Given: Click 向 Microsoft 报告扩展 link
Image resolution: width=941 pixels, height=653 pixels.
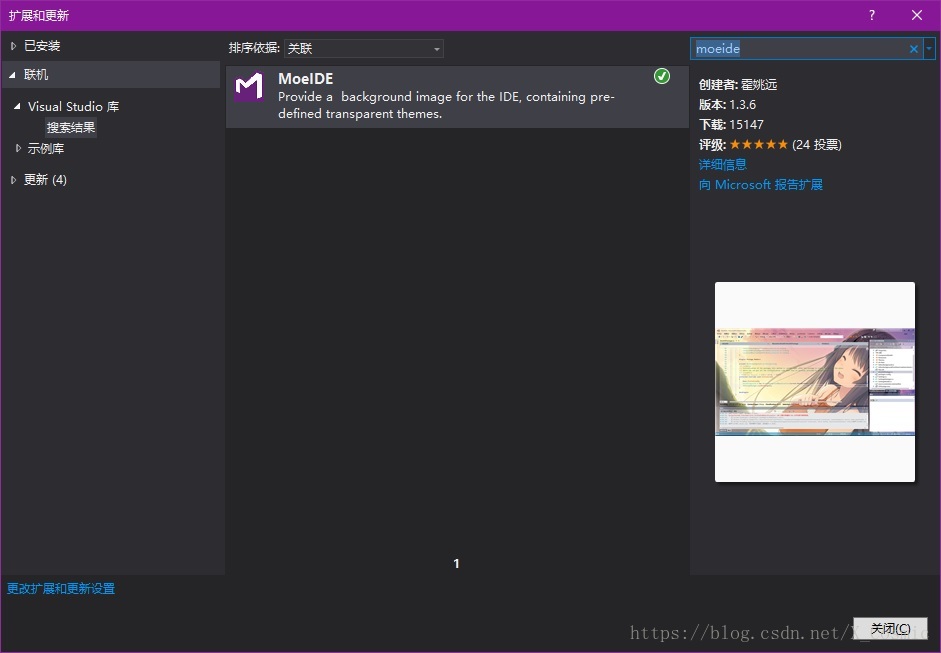Looking at the screenshot, I should click(x=760, y=185).
